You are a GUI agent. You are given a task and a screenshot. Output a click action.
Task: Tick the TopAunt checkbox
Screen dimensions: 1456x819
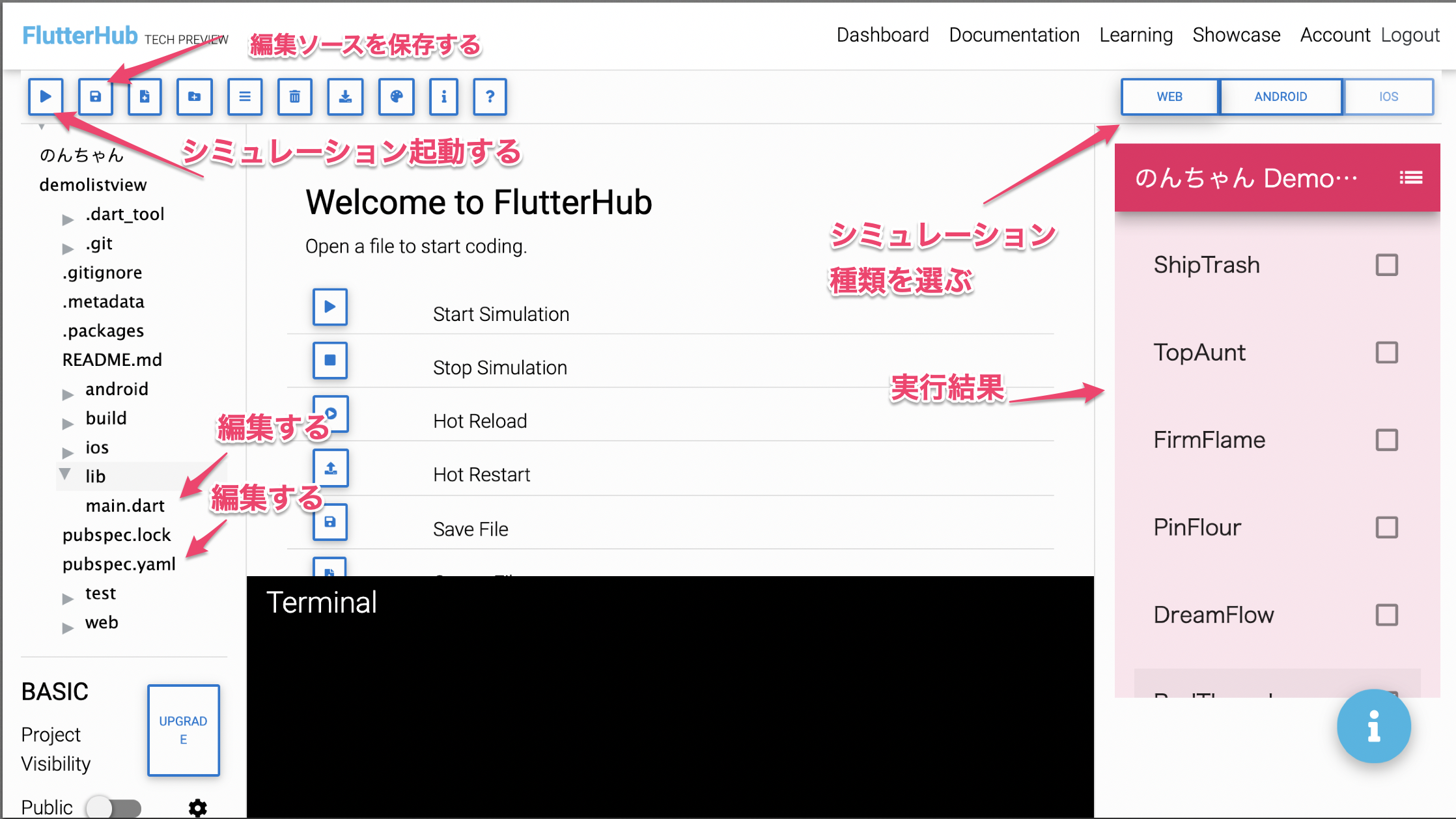[x=1387, y=352]
